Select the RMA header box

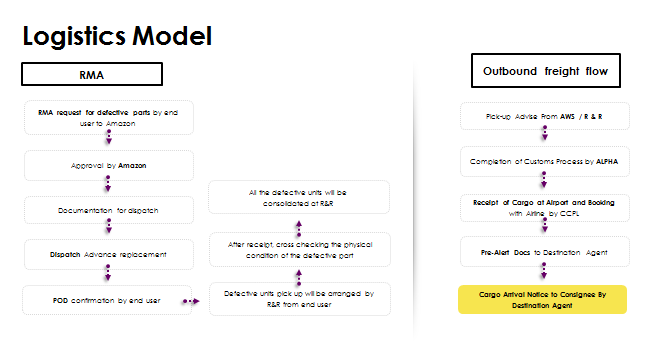[92, 74]
